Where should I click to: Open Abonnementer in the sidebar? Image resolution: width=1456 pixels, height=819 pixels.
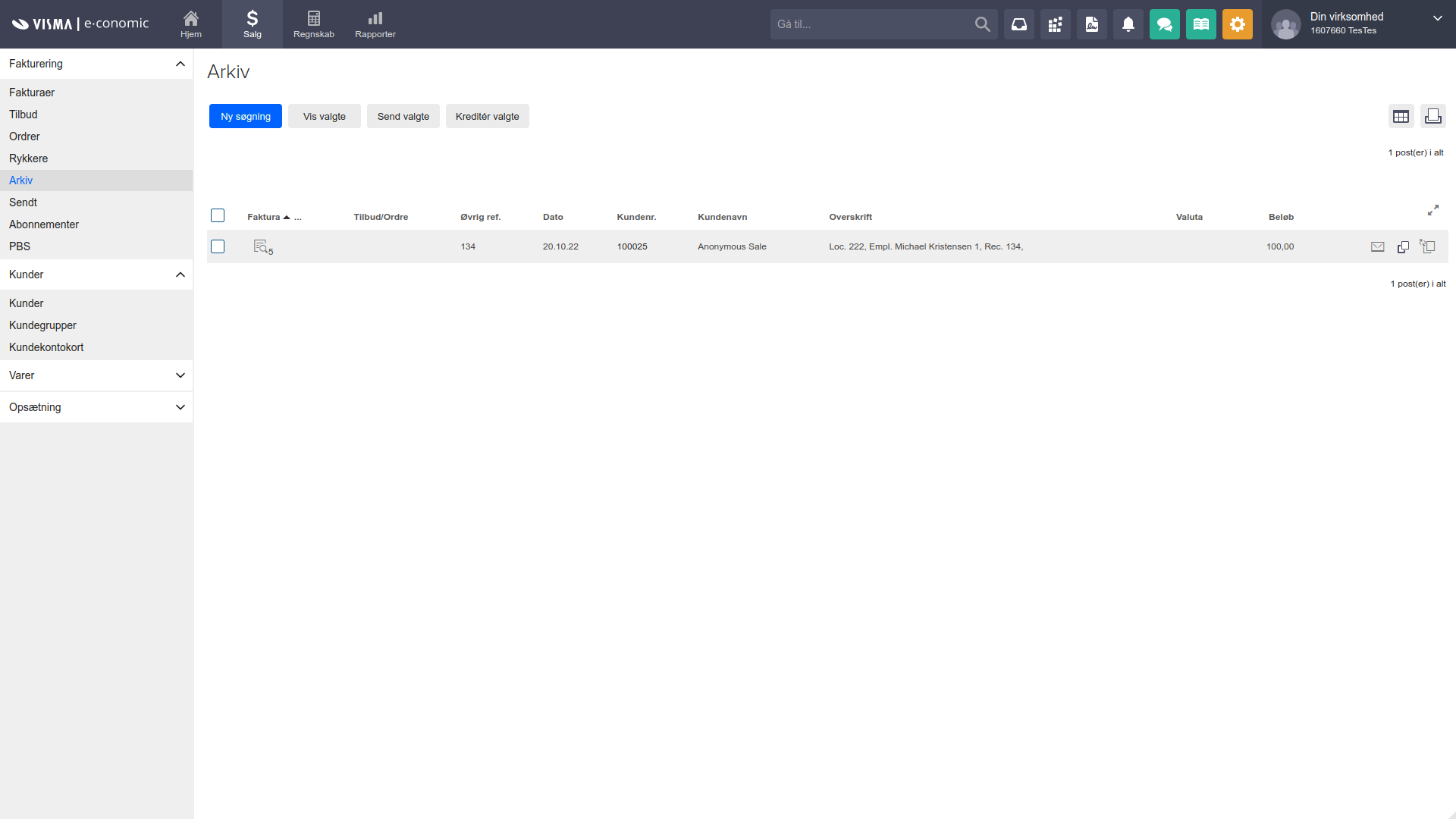tap(44, 224)
